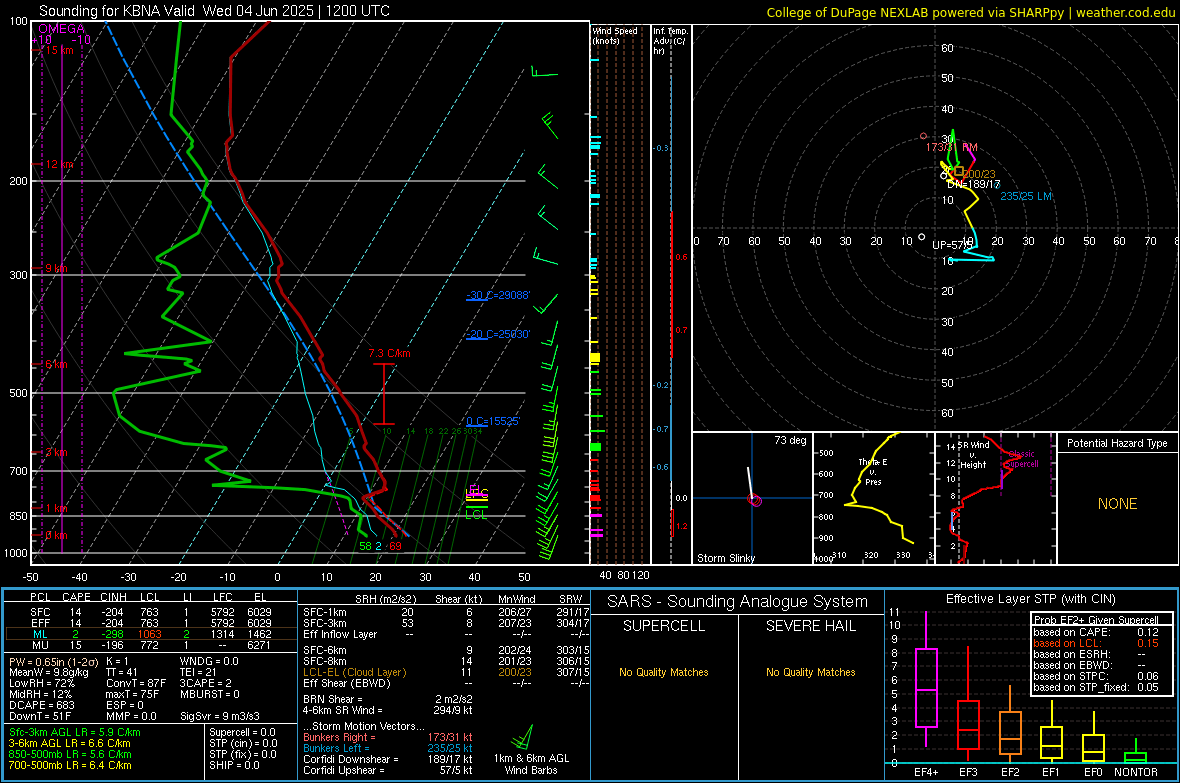
Task: Click the 'Wind Speed (knots)' panel header
Action: click(x=615, y=35)
